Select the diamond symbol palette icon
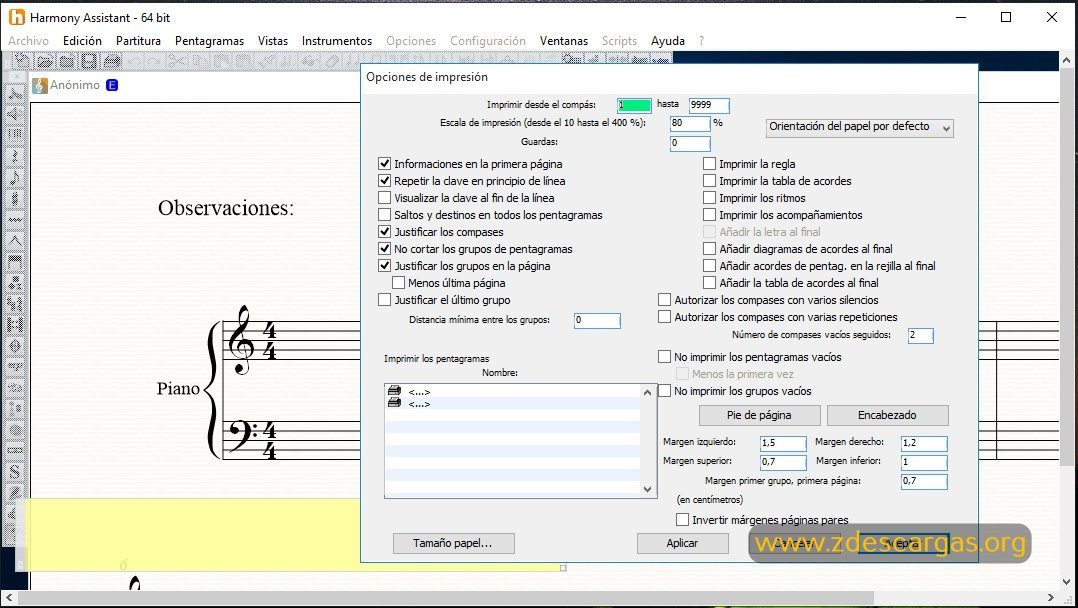 14,346
